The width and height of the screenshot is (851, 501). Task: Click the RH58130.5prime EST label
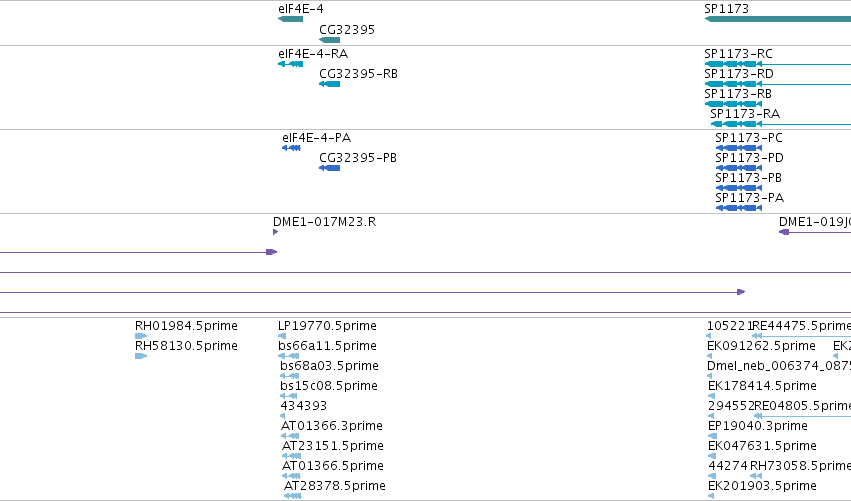(186, 346)
